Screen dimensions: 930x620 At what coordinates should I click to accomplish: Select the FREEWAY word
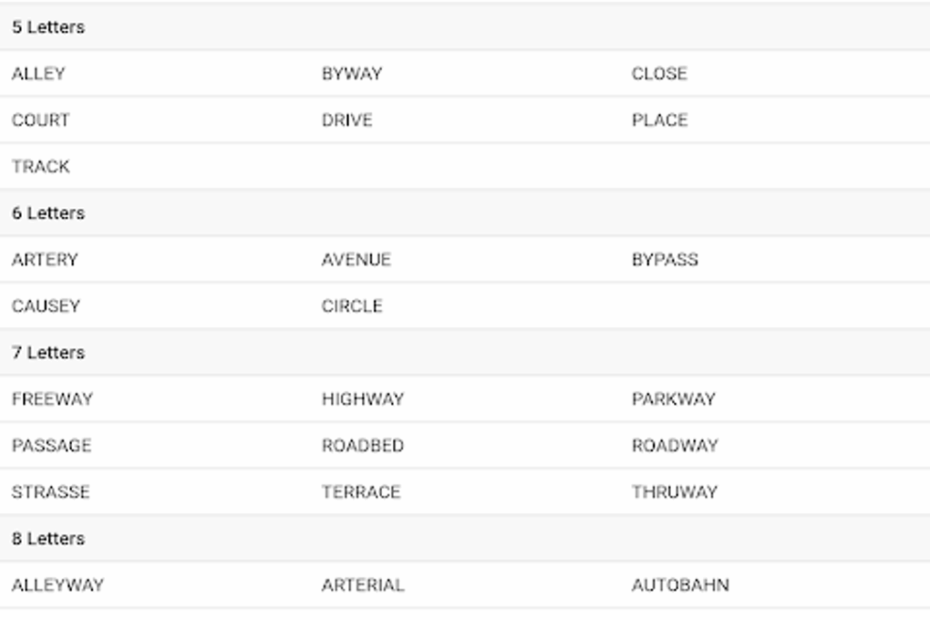point(52,399)
